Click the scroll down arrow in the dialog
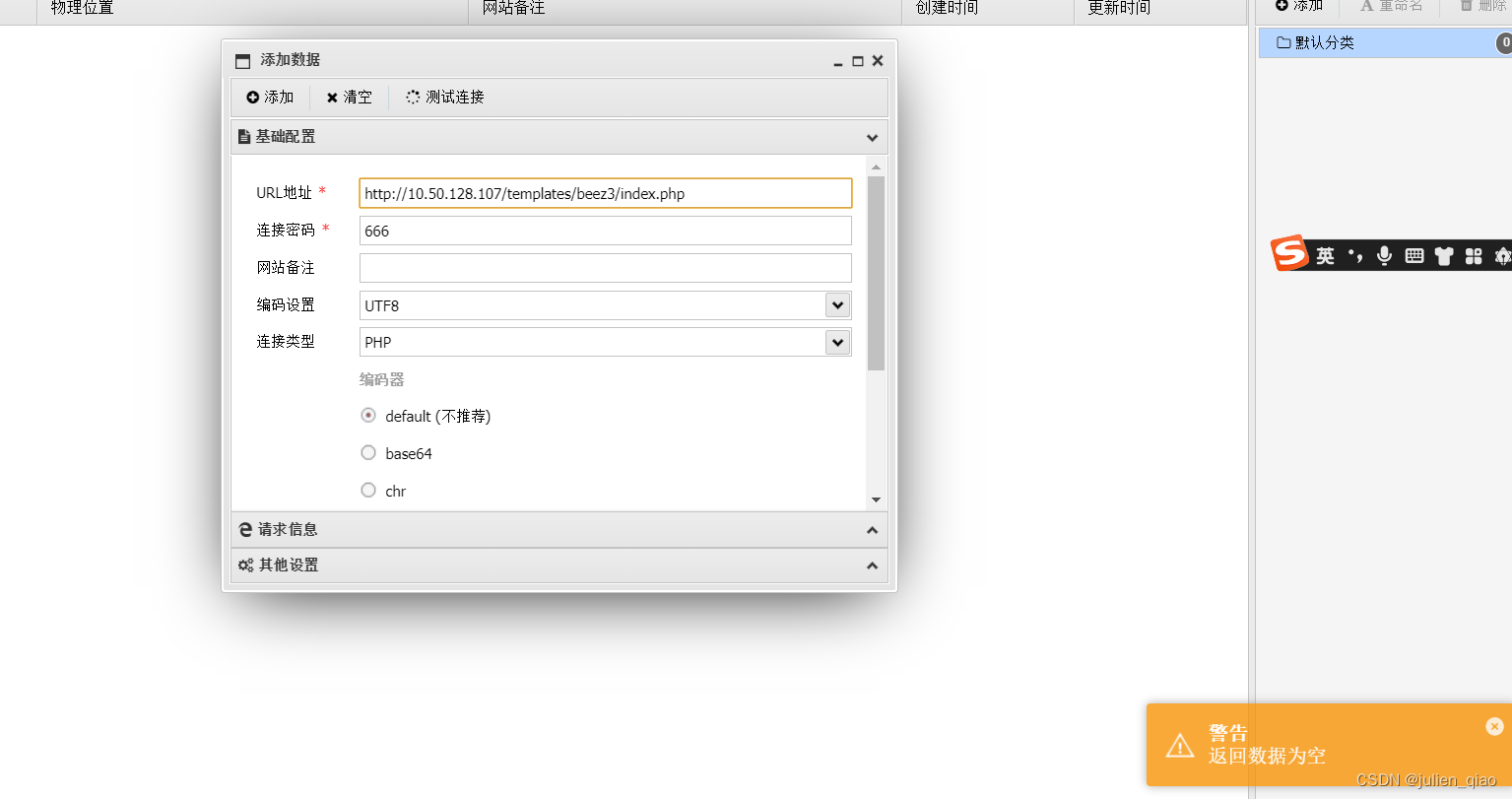This screenshot has width=1512, height=799. (x=876, y=500)
